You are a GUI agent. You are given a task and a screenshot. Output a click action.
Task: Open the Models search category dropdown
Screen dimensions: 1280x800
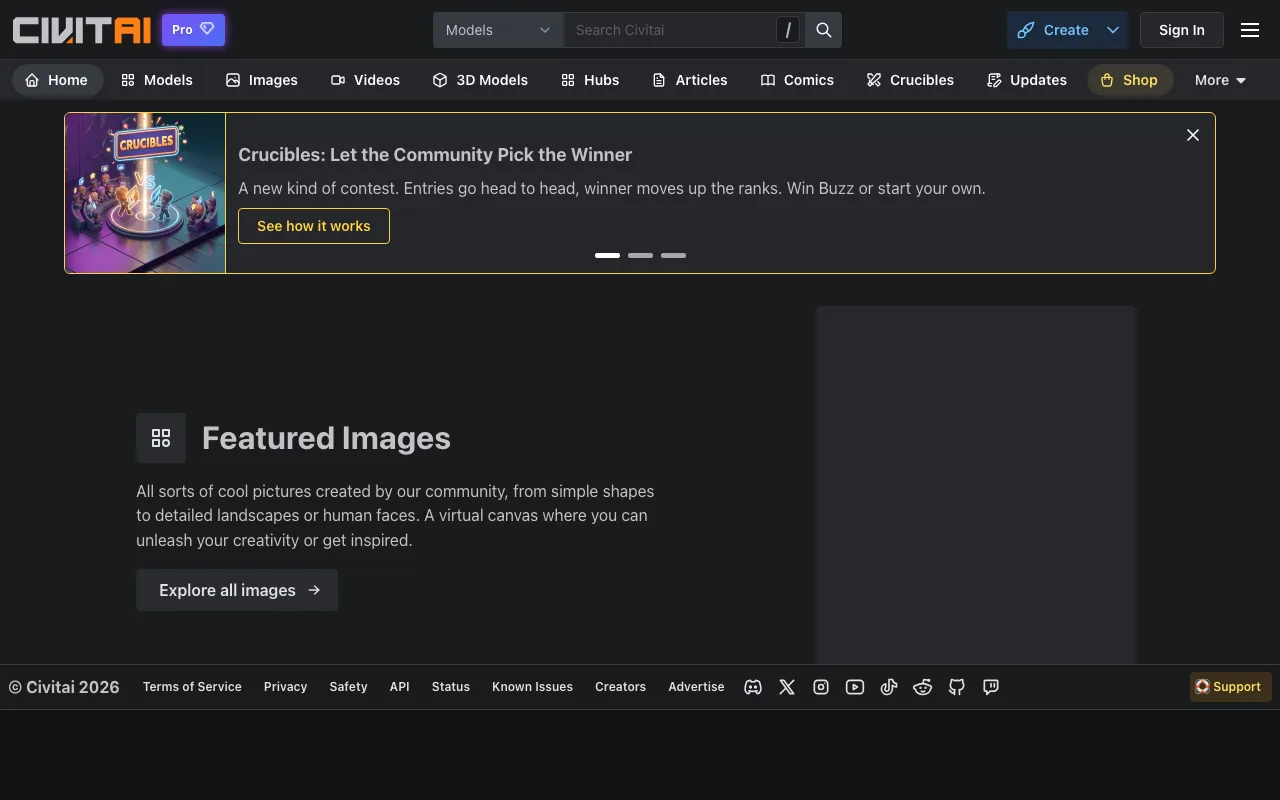[498, 30]
